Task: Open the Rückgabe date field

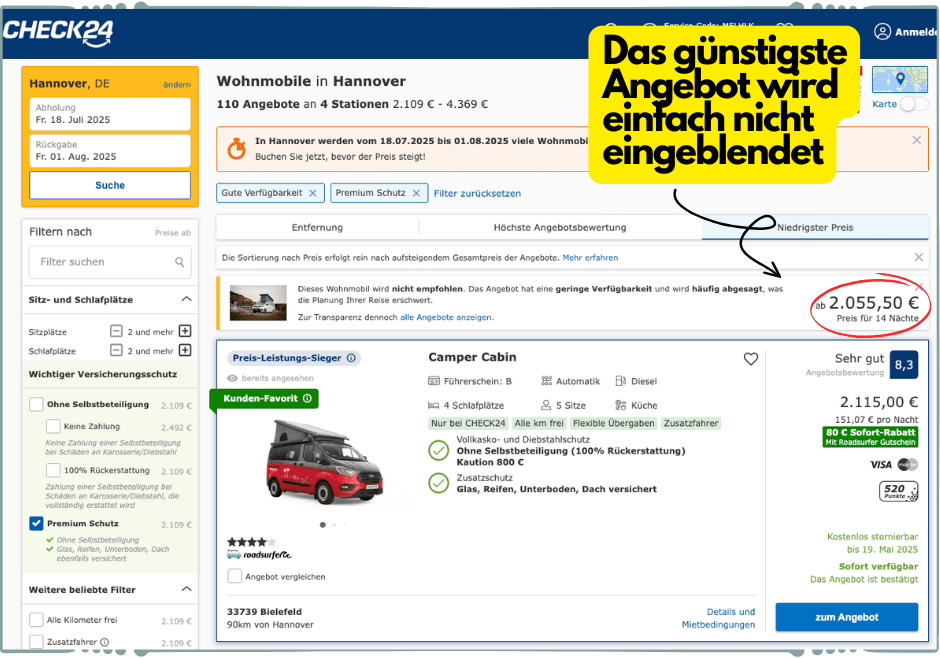Action: coord(110,150)
